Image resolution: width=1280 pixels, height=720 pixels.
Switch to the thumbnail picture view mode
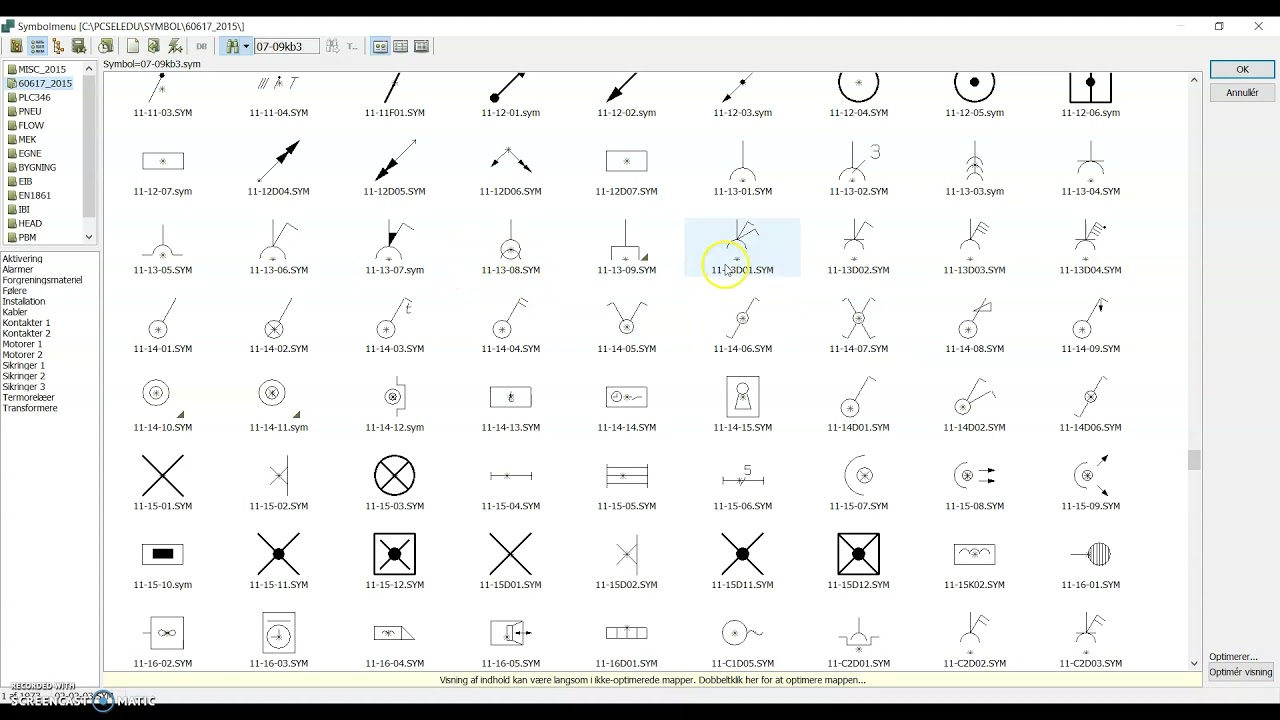pyautogui.click(x=380, y=46)
